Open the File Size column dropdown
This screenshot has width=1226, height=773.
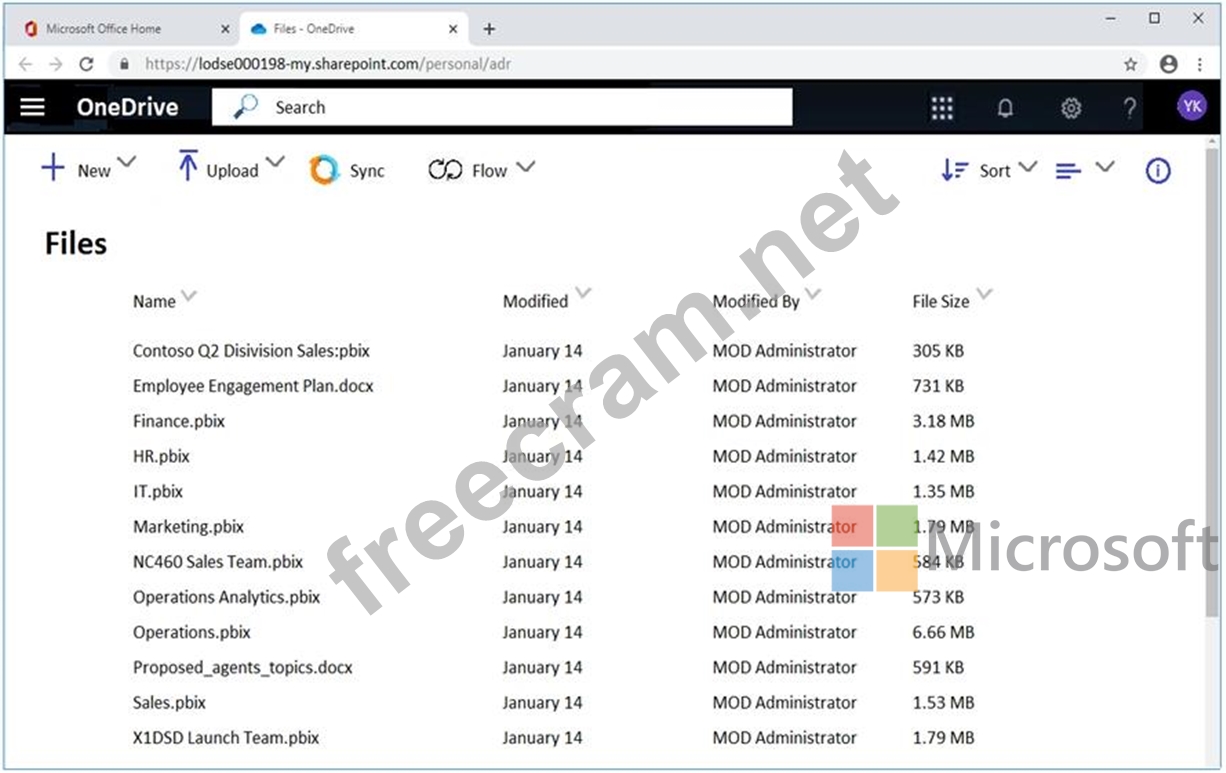[x=984, y=294]
